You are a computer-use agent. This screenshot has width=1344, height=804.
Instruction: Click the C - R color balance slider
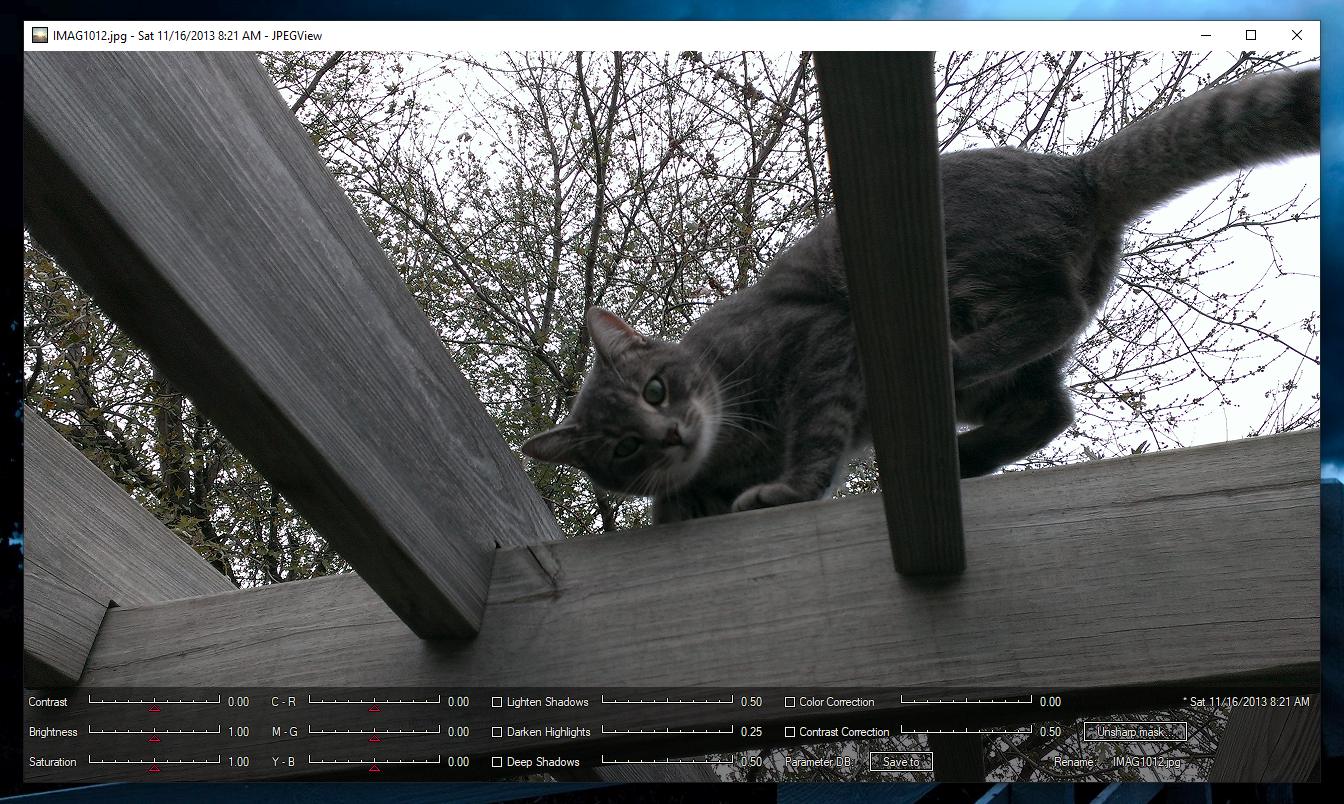(374, 702)
